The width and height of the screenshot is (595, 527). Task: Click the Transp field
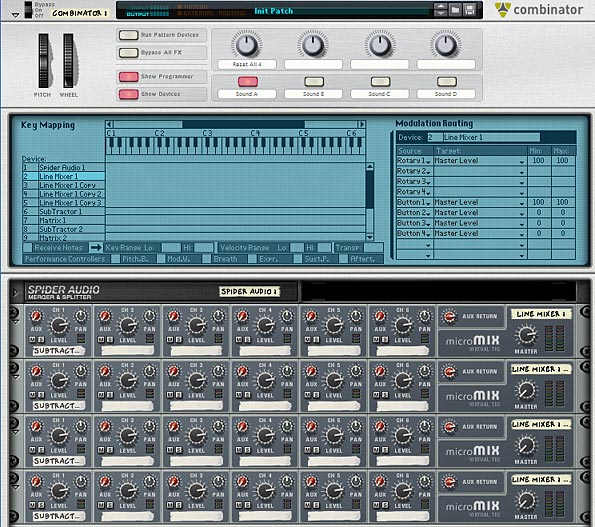[x=373, y=248]
